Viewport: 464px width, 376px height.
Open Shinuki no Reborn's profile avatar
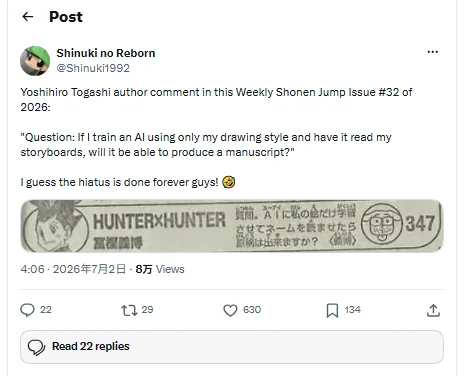pos(35,61)
